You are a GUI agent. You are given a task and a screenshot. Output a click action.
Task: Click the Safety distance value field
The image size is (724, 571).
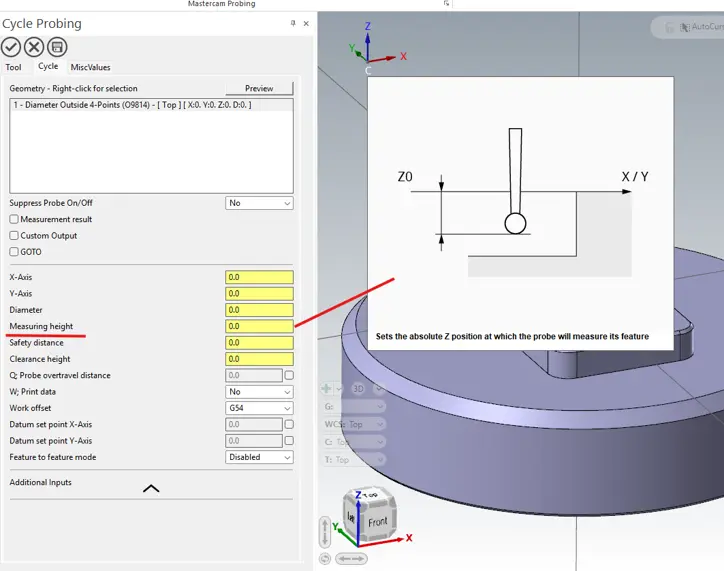tap(259, 343)
